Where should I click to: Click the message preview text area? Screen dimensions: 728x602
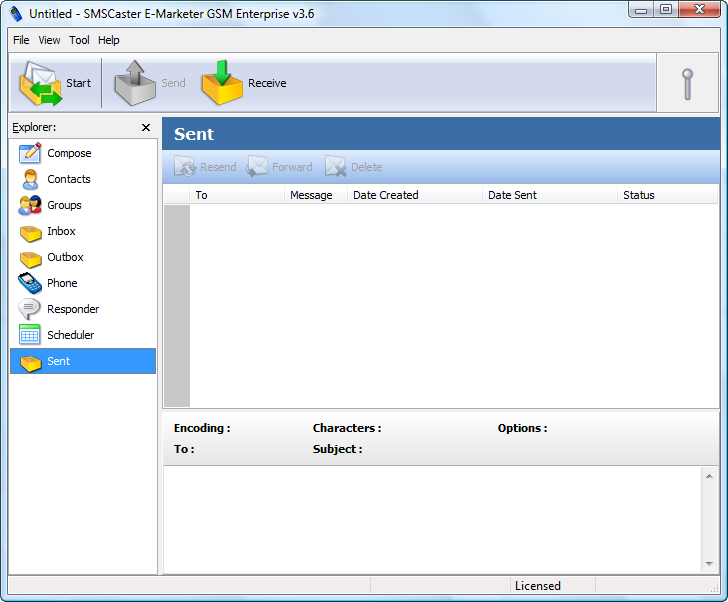coord(433,520)
